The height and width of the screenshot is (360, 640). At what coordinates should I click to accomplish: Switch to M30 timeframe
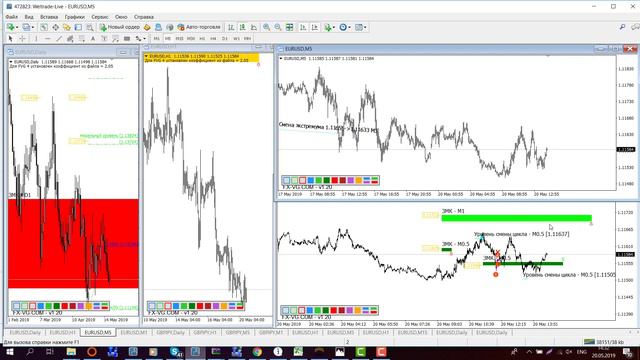coord(191,38)
